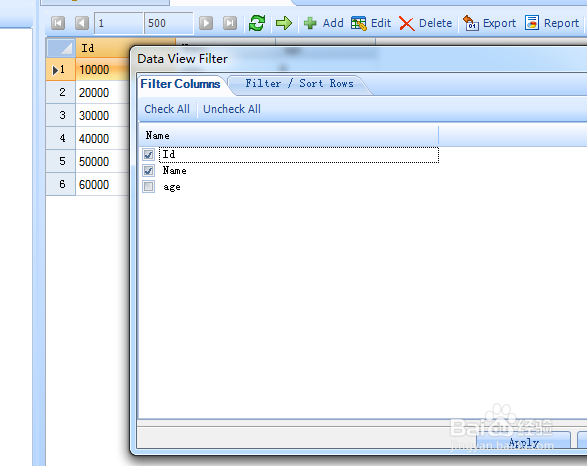The width and height of the screenshot is (587, 466).
Task: Select the Filter Columns tab
Action: pyautogui.click(x=180, y=84)
